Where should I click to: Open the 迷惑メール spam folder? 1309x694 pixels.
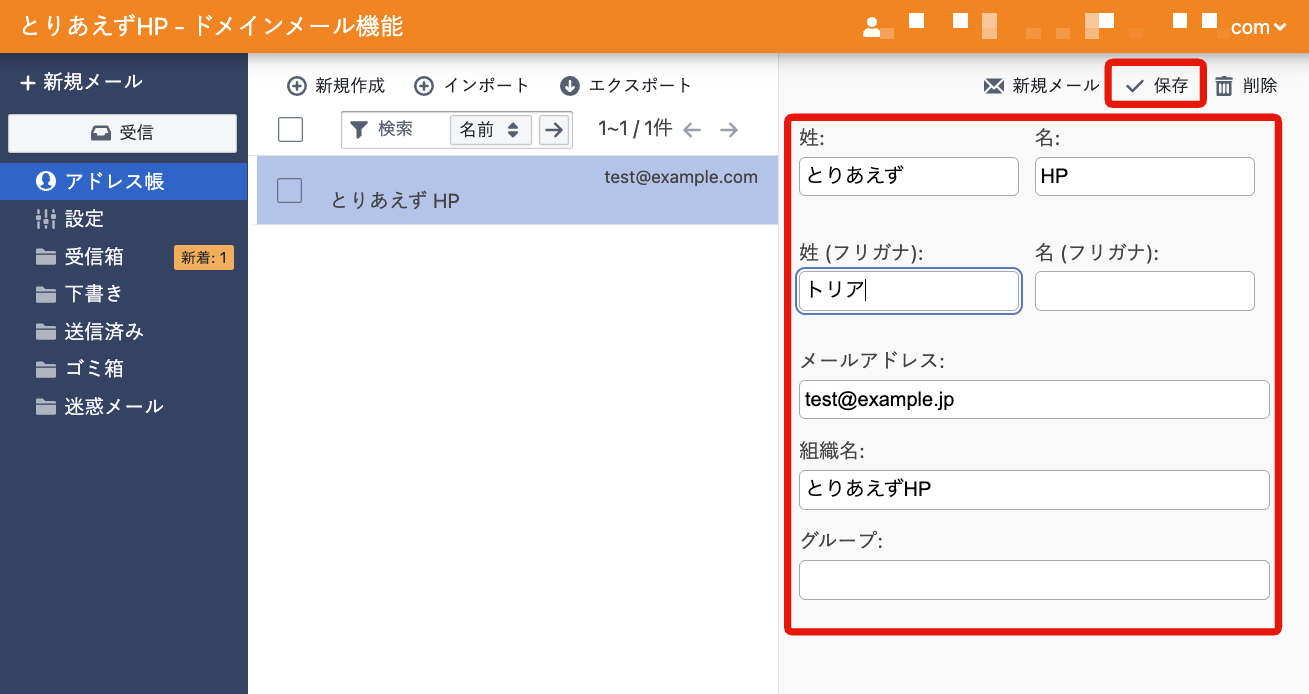coord(113,406)
